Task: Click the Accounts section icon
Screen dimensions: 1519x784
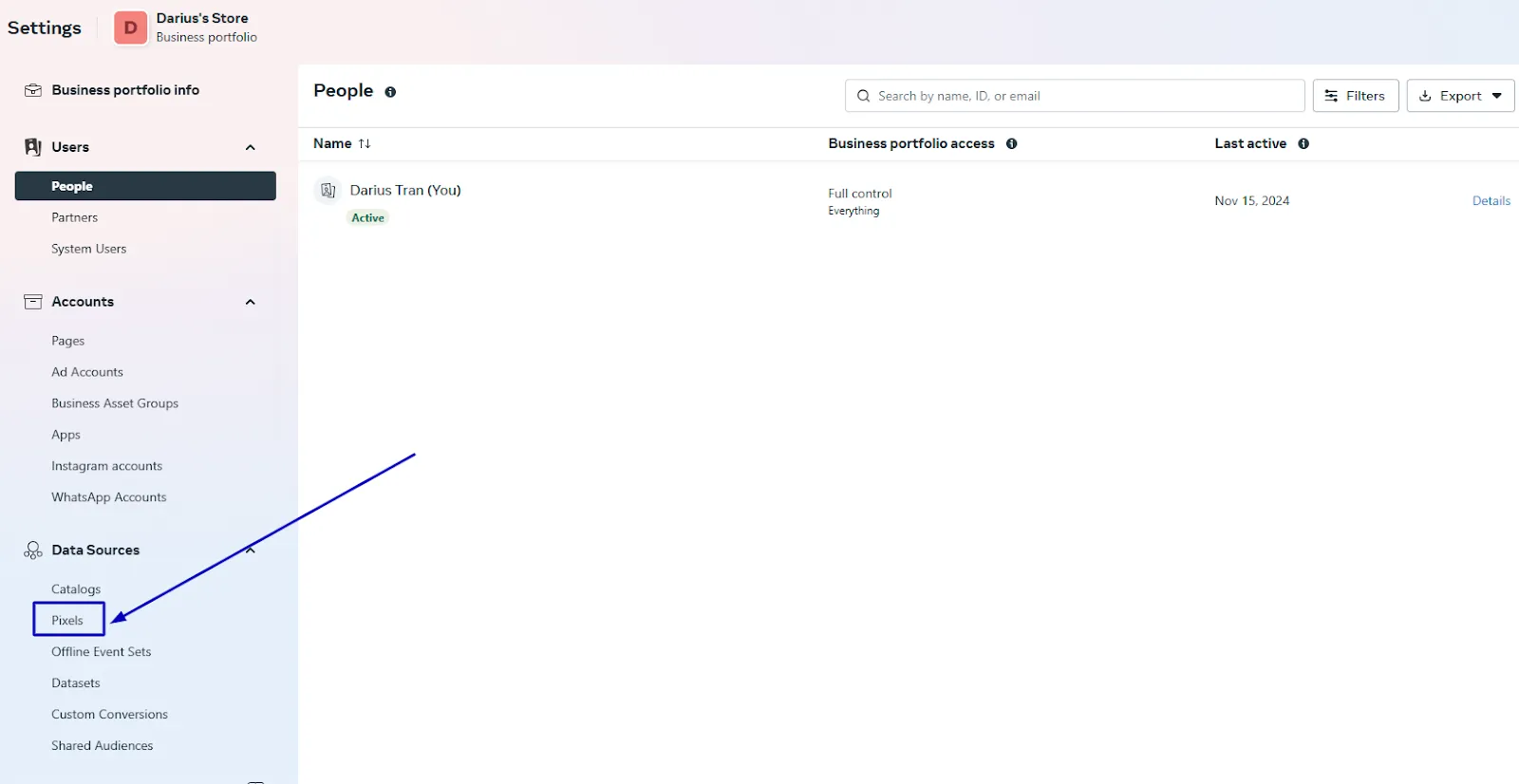Action: 33,302
